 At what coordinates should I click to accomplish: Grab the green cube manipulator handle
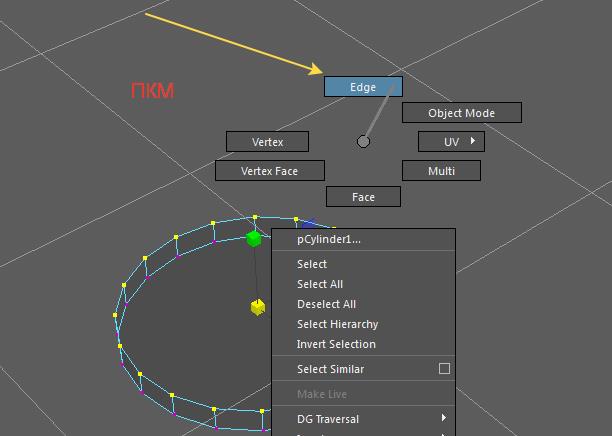pos(254,238)
